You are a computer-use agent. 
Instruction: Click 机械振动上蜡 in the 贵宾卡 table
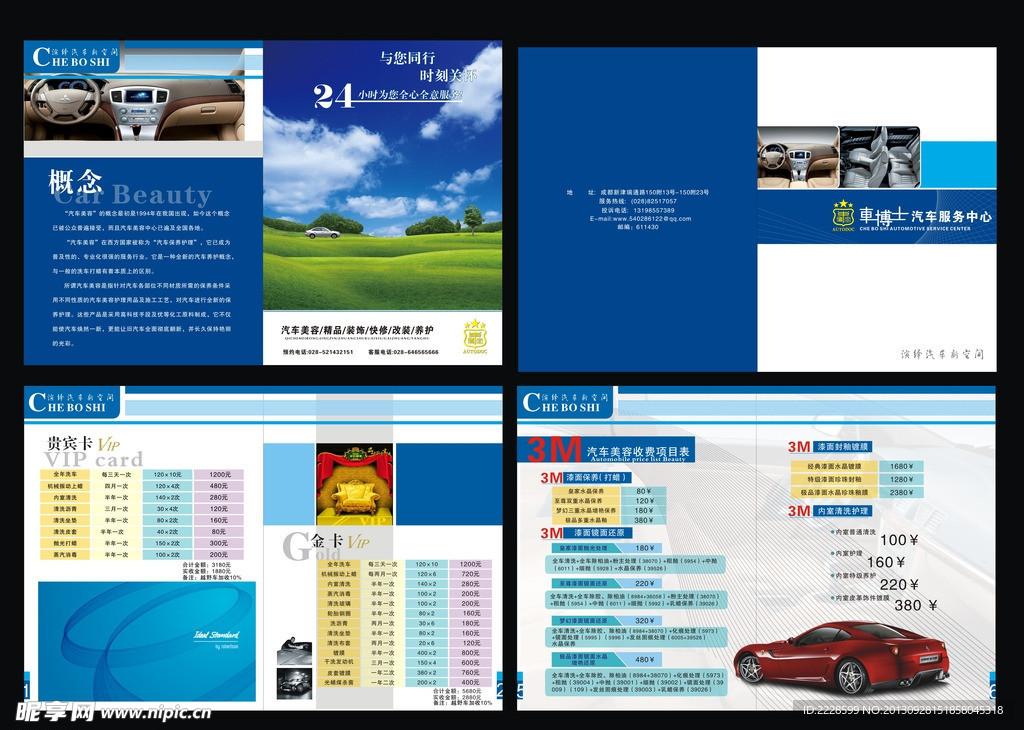tap(65, 486)
